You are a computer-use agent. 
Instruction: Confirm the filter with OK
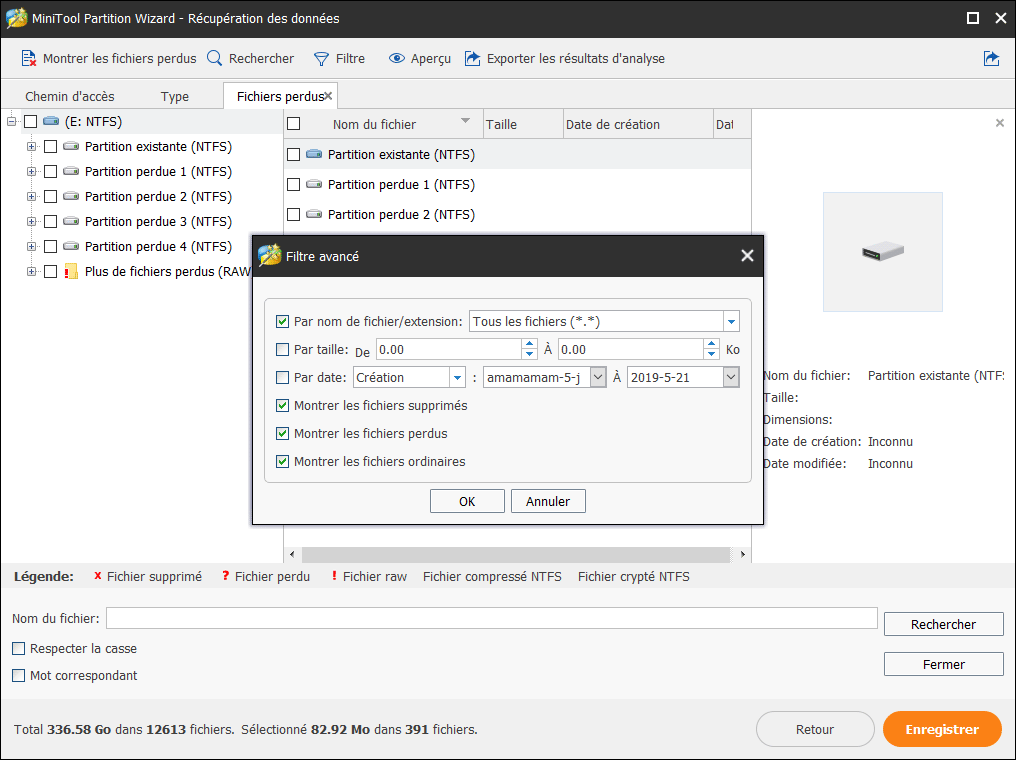coord(467,501)
